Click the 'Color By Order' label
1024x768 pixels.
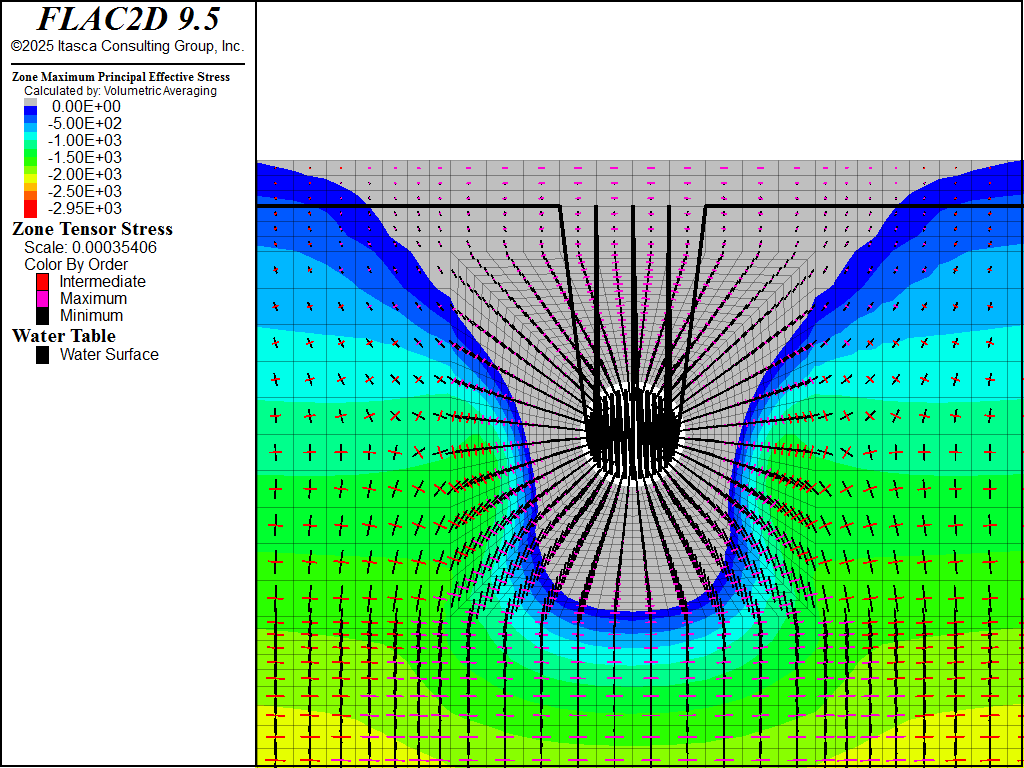(76, 264)
